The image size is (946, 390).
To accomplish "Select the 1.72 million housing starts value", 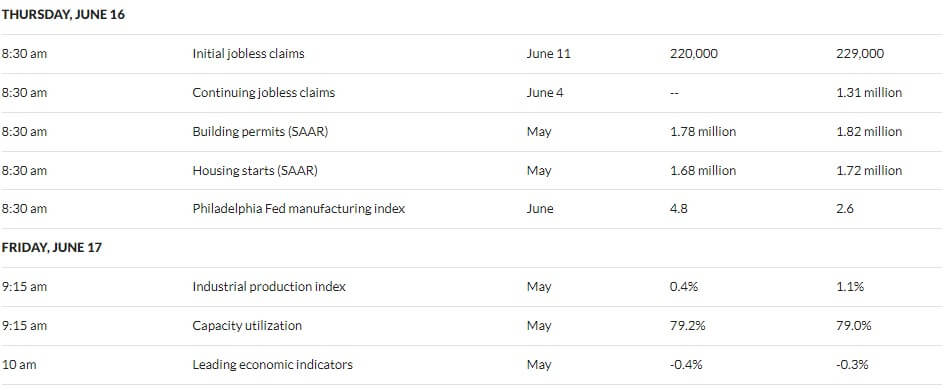I will coord(869,170).
